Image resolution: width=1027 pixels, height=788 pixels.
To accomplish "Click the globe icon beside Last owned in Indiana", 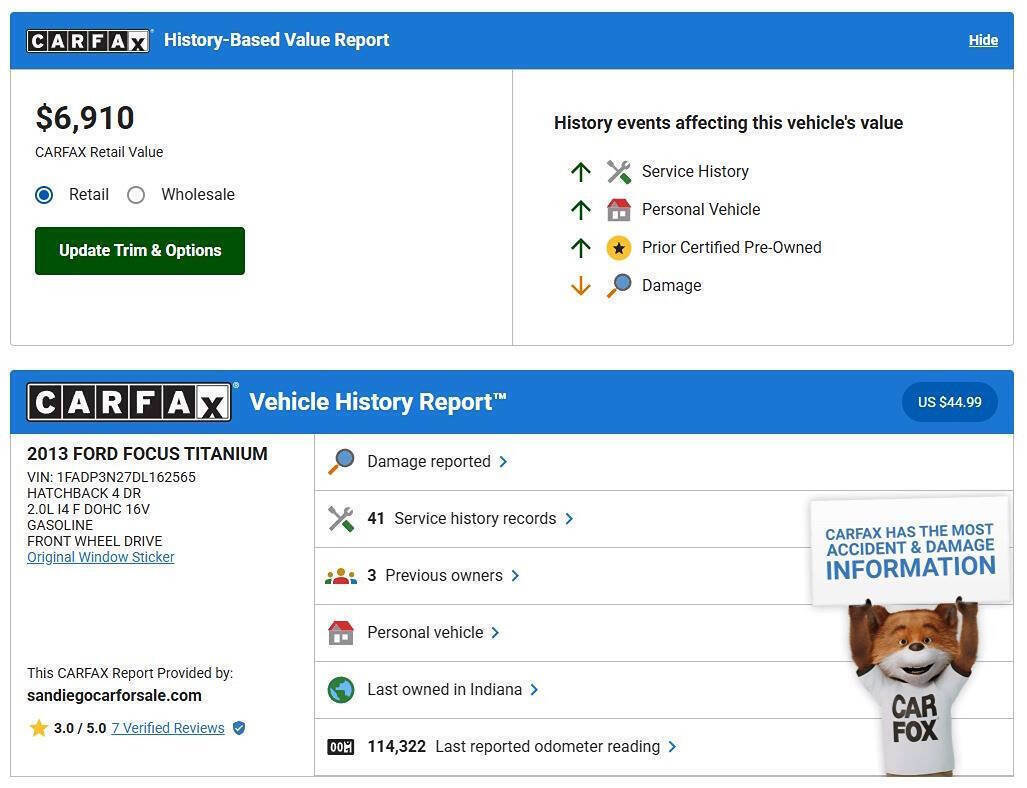I will point(341,690).
